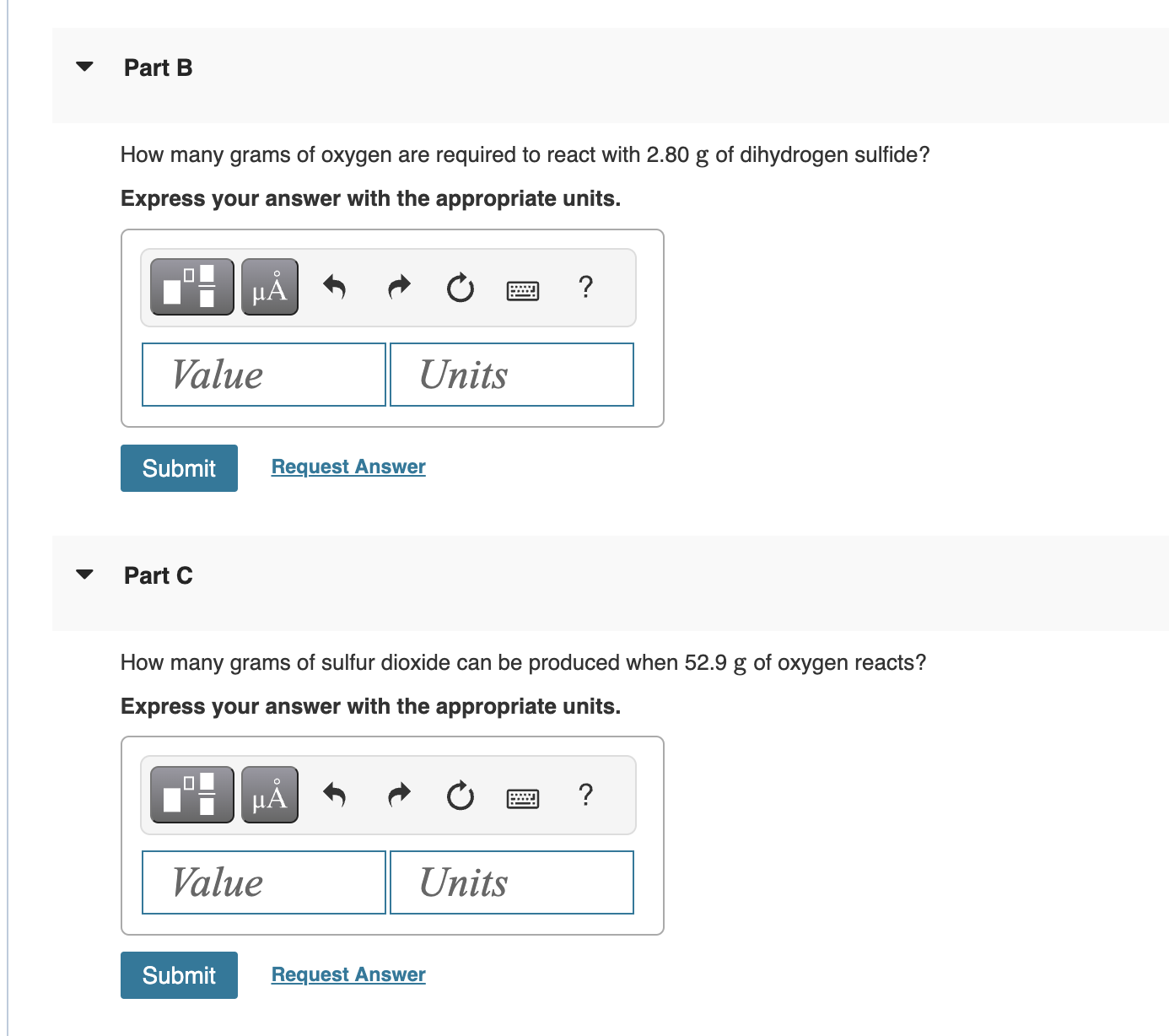
Task: Click the Part B section header
Action: pyautogui.click(x=158, y=67)
